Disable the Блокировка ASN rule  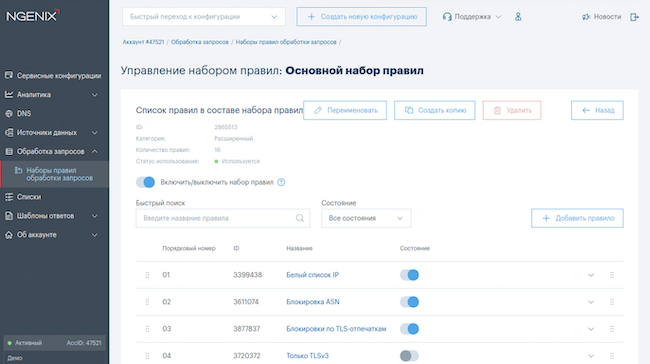409,302
